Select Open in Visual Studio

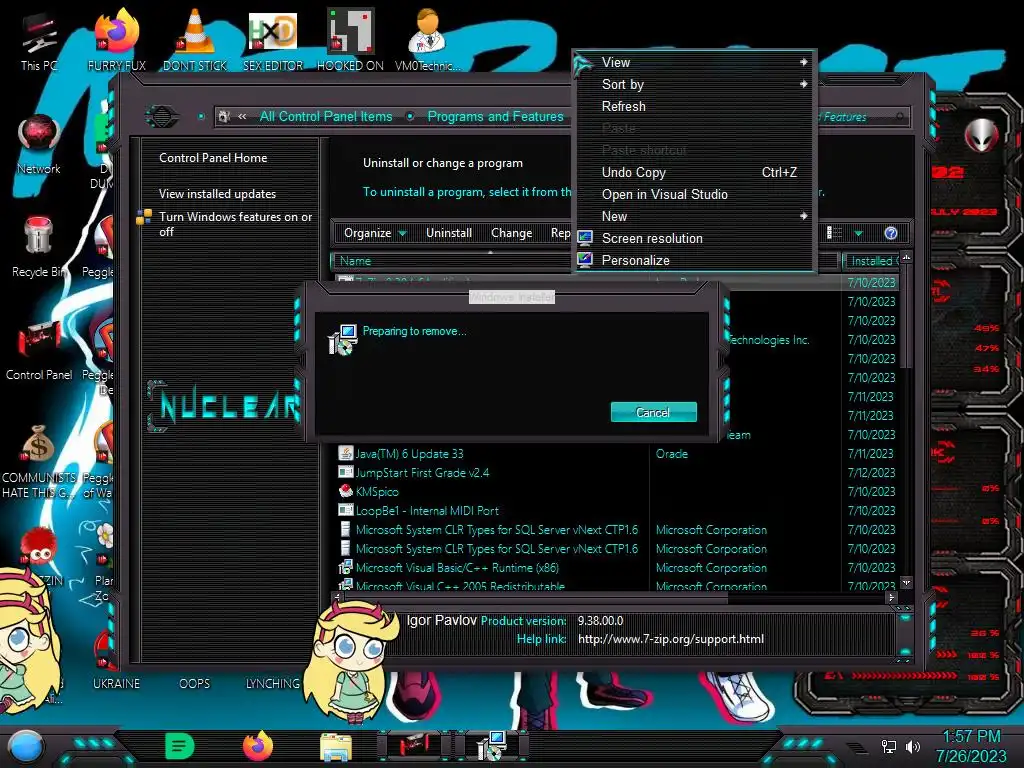click(695, 195)
